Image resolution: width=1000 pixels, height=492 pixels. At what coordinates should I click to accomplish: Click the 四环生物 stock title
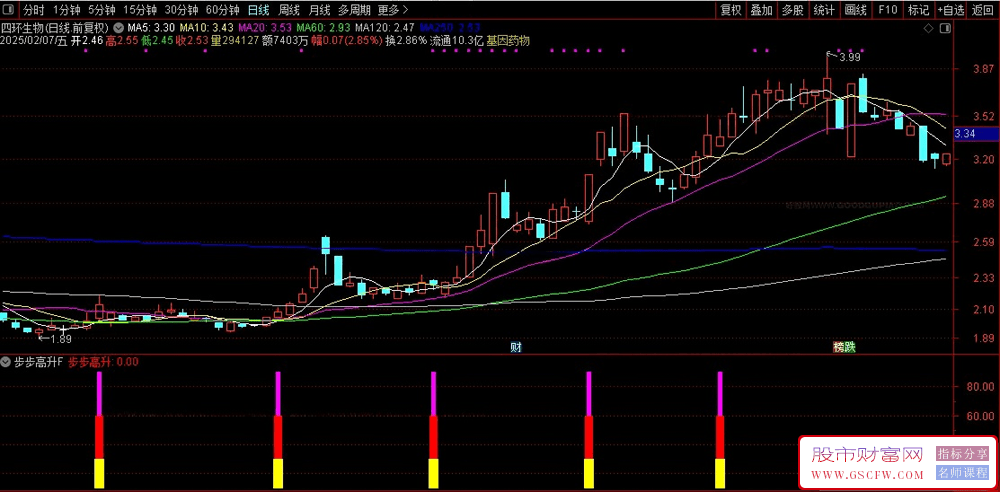coord(56,28)
